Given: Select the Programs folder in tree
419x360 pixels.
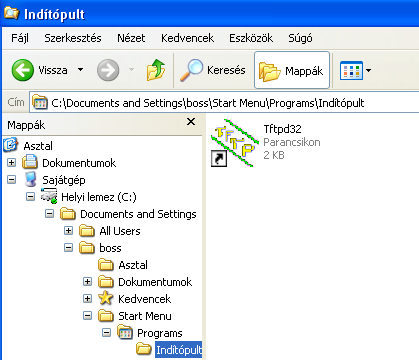Looking at the screenshot, I should [x=159, y=333].
